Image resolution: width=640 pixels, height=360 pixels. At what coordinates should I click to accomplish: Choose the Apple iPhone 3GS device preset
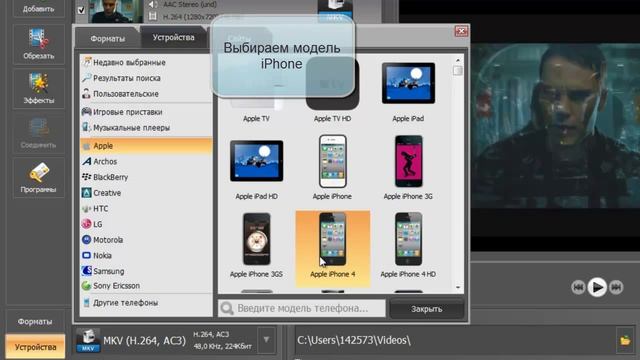pos(256,245)
